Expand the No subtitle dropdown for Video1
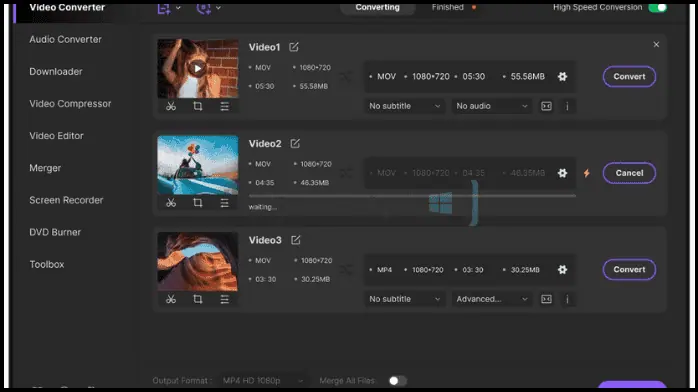 tap(404, 106)
